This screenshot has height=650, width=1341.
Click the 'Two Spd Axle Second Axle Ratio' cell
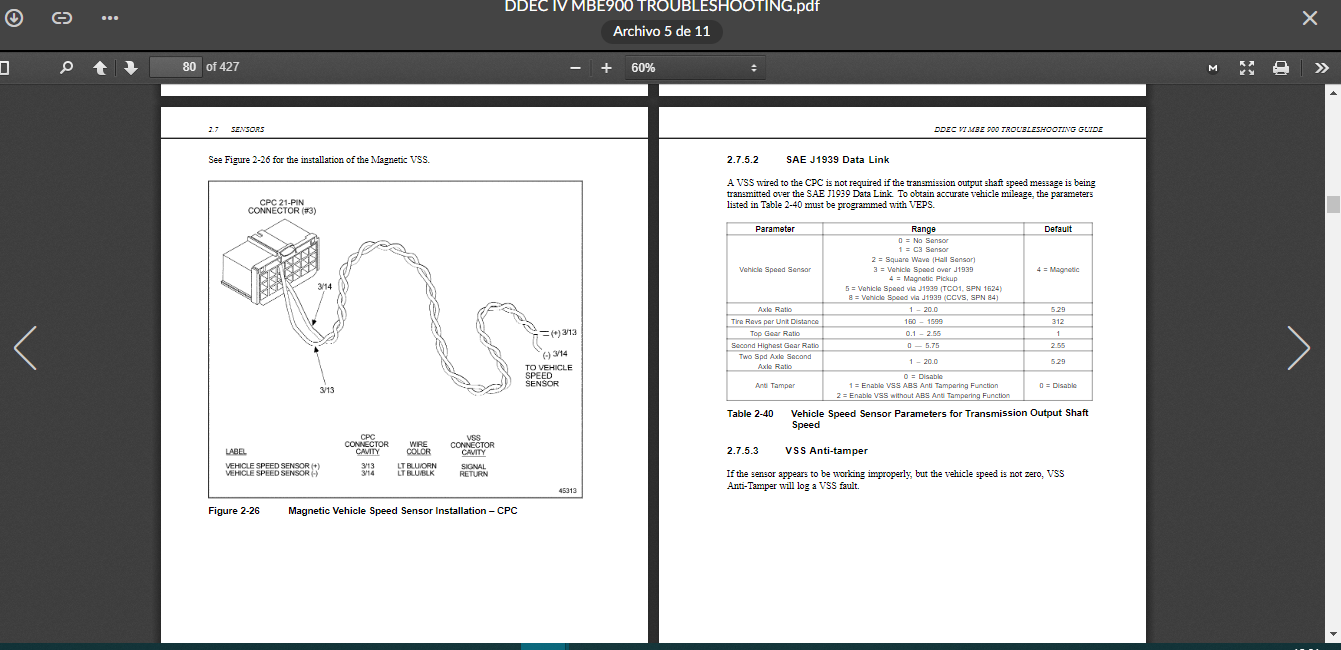click(x=775, y=361)
